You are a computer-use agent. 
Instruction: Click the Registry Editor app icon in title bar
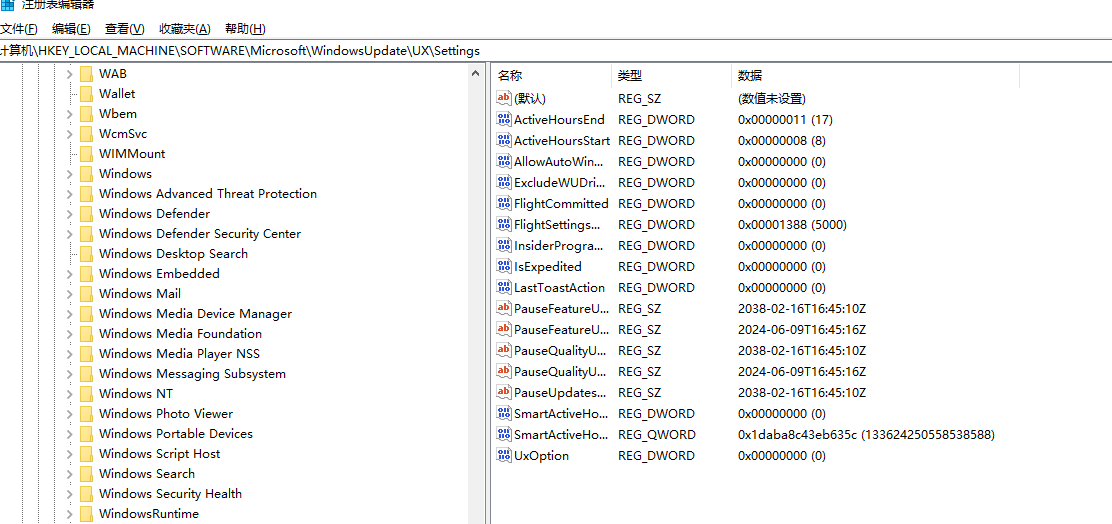coord(8,5)
